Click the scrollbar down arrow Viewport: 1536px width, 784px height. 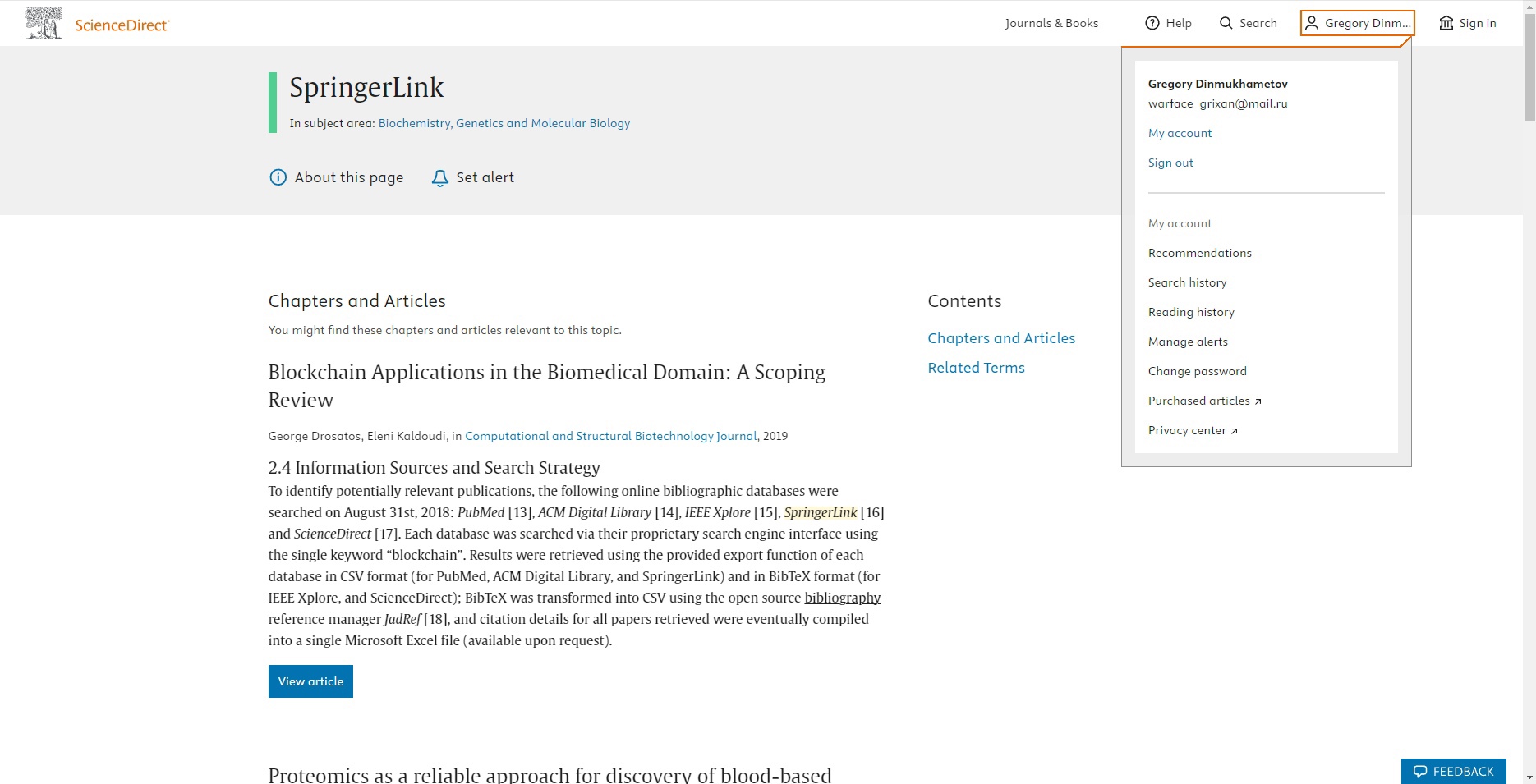point(1529,777)
